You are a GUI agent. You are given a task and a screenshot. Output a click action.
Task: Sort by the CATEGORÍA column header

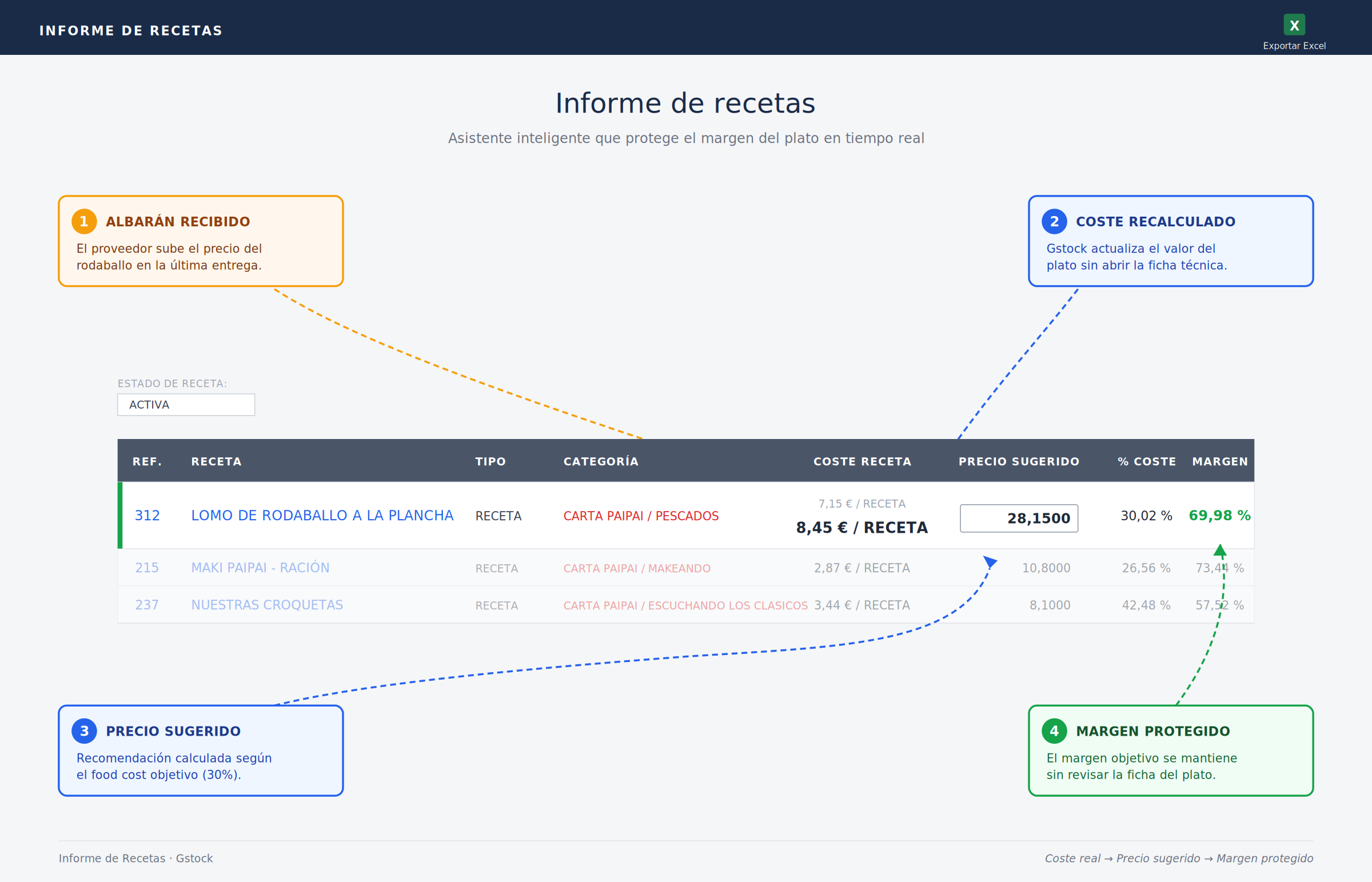pyautogui.click(x=601, y=461)
